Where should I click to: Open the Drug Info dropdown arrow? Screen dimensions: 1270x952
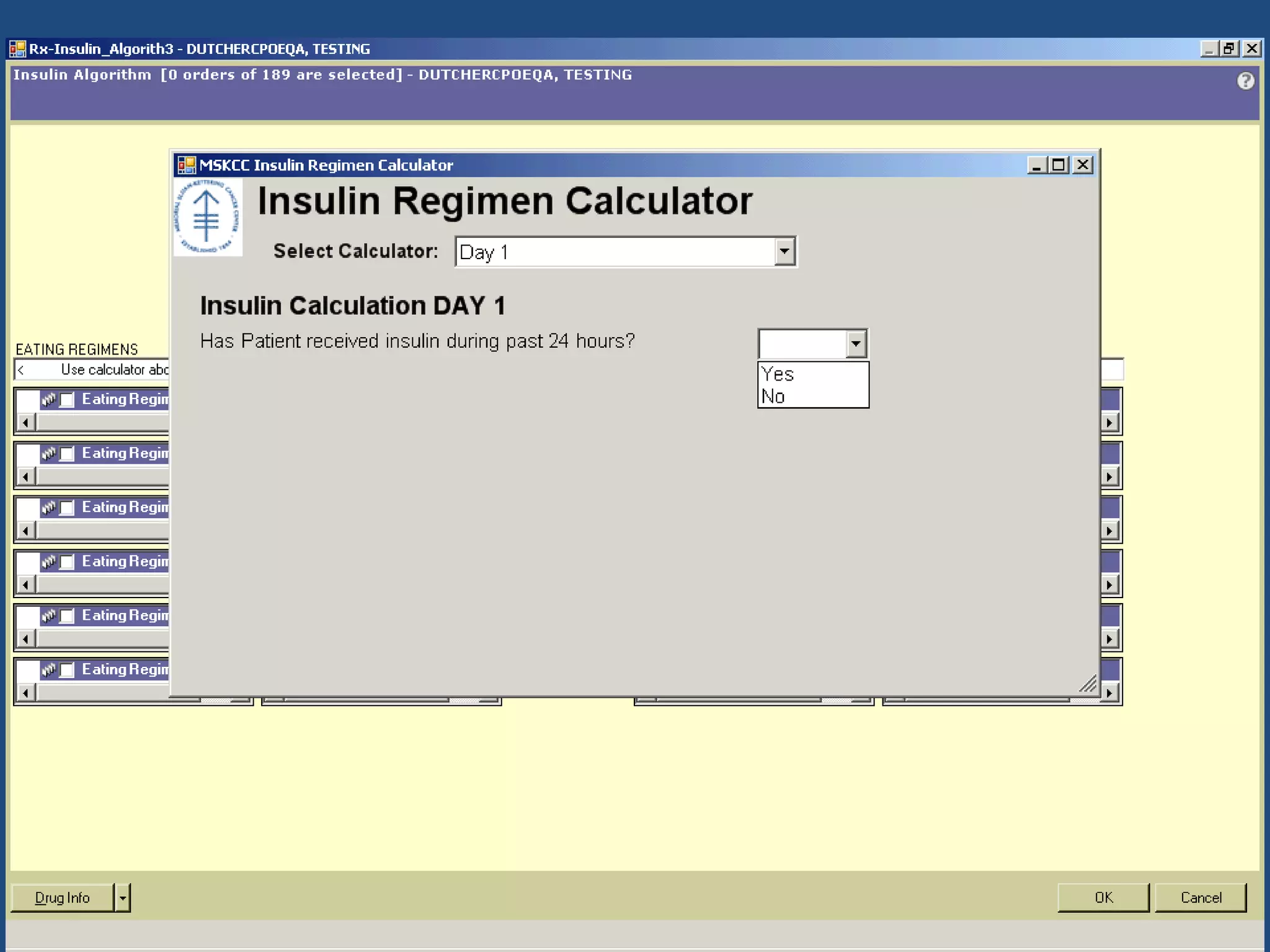pos(123,897)
